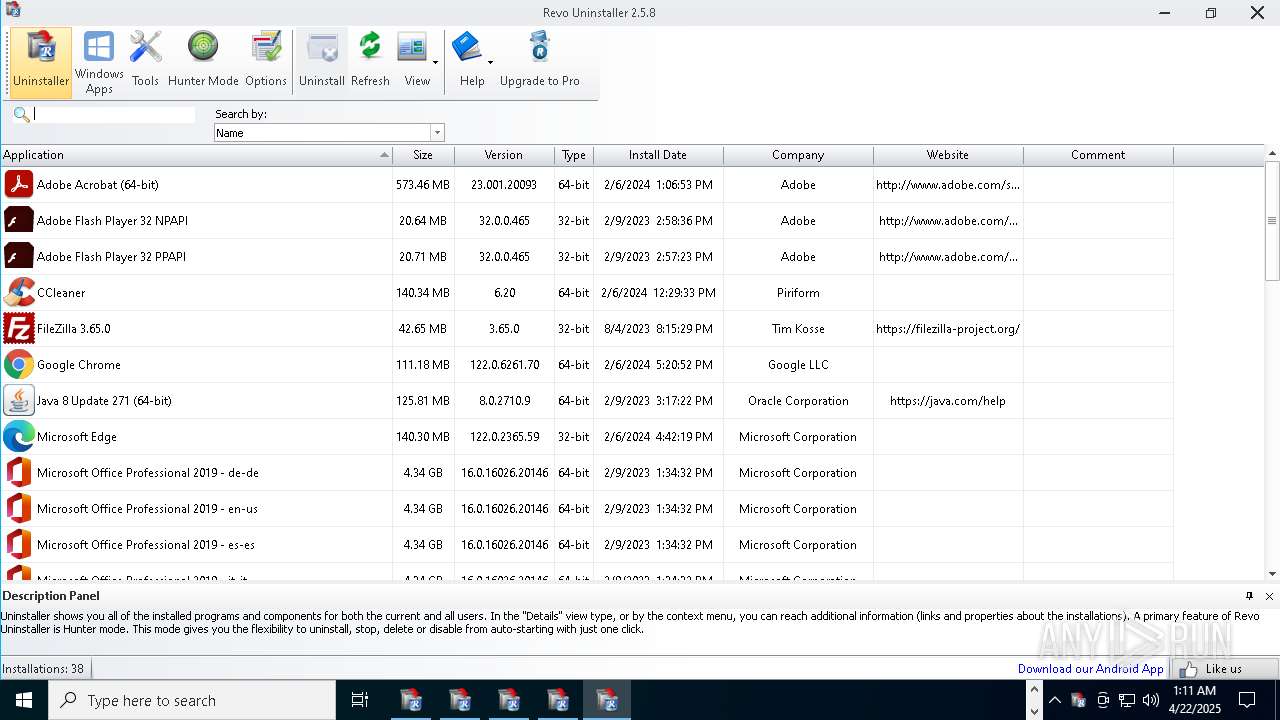
Task: Select the Google Chrome icon
Action: [18, 364]
